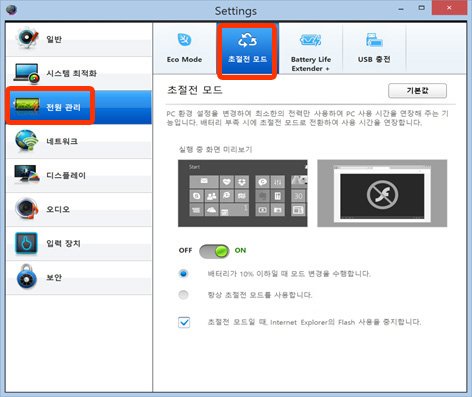472x397 pixels.
Task: Click the 입력 장치 touch icon
Action: pyautogui.click(x=26, y=243)
